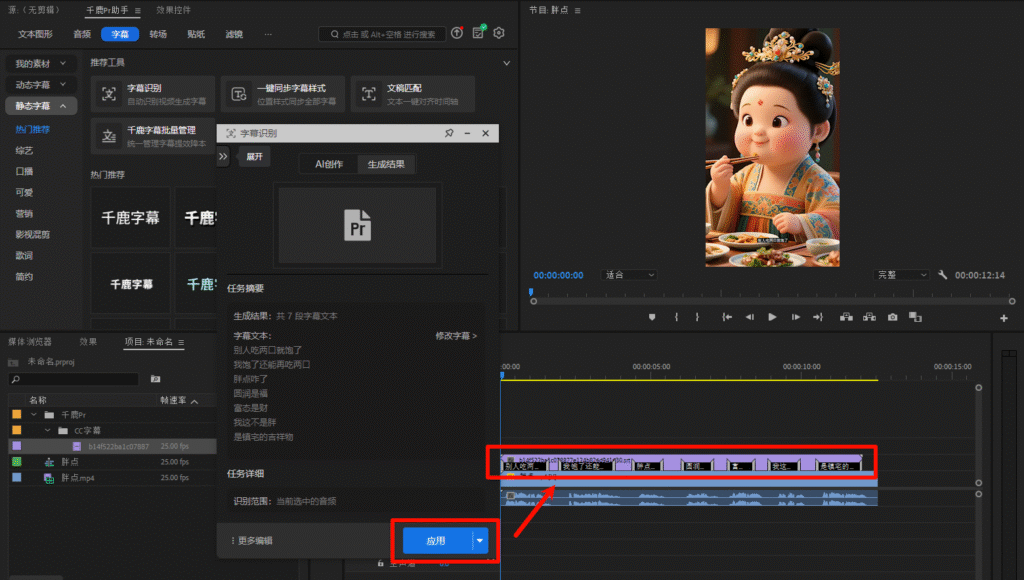Sort by 帧速率 column header
Image resolution: width=1024 pixels, height=580 pixels.
(179, 400)
